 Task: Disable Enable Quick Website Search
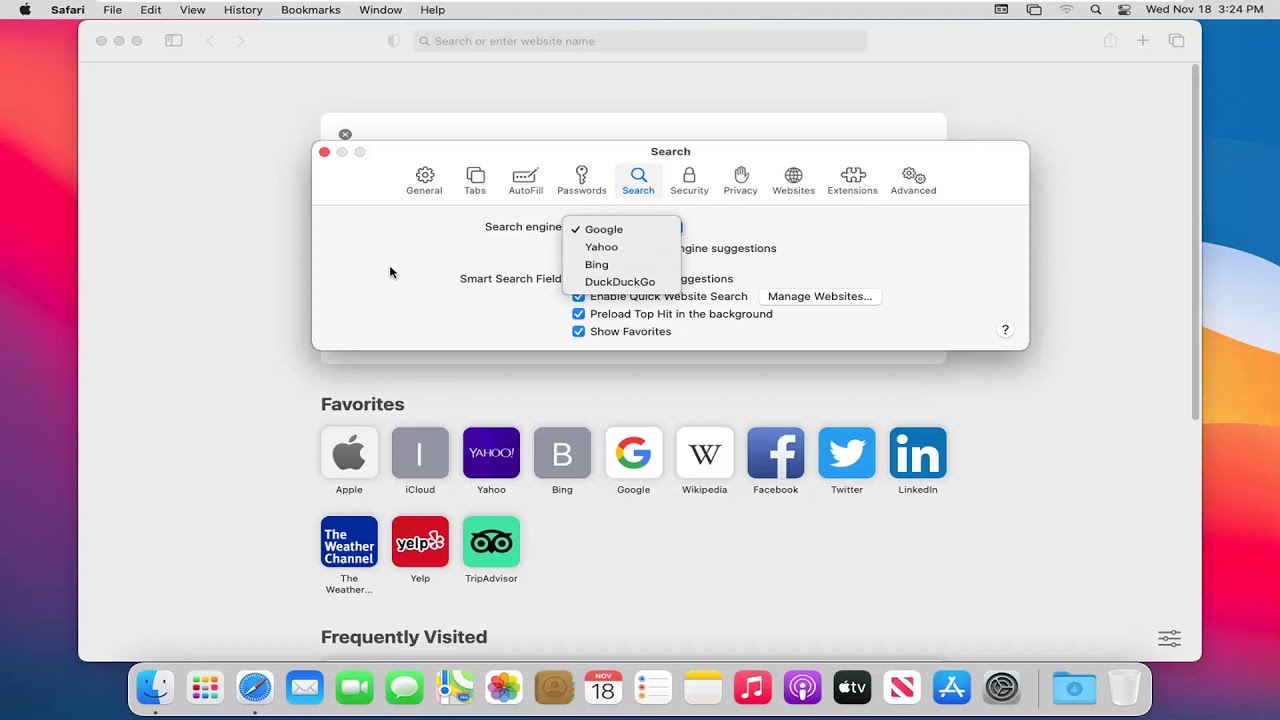coord(578,296)
